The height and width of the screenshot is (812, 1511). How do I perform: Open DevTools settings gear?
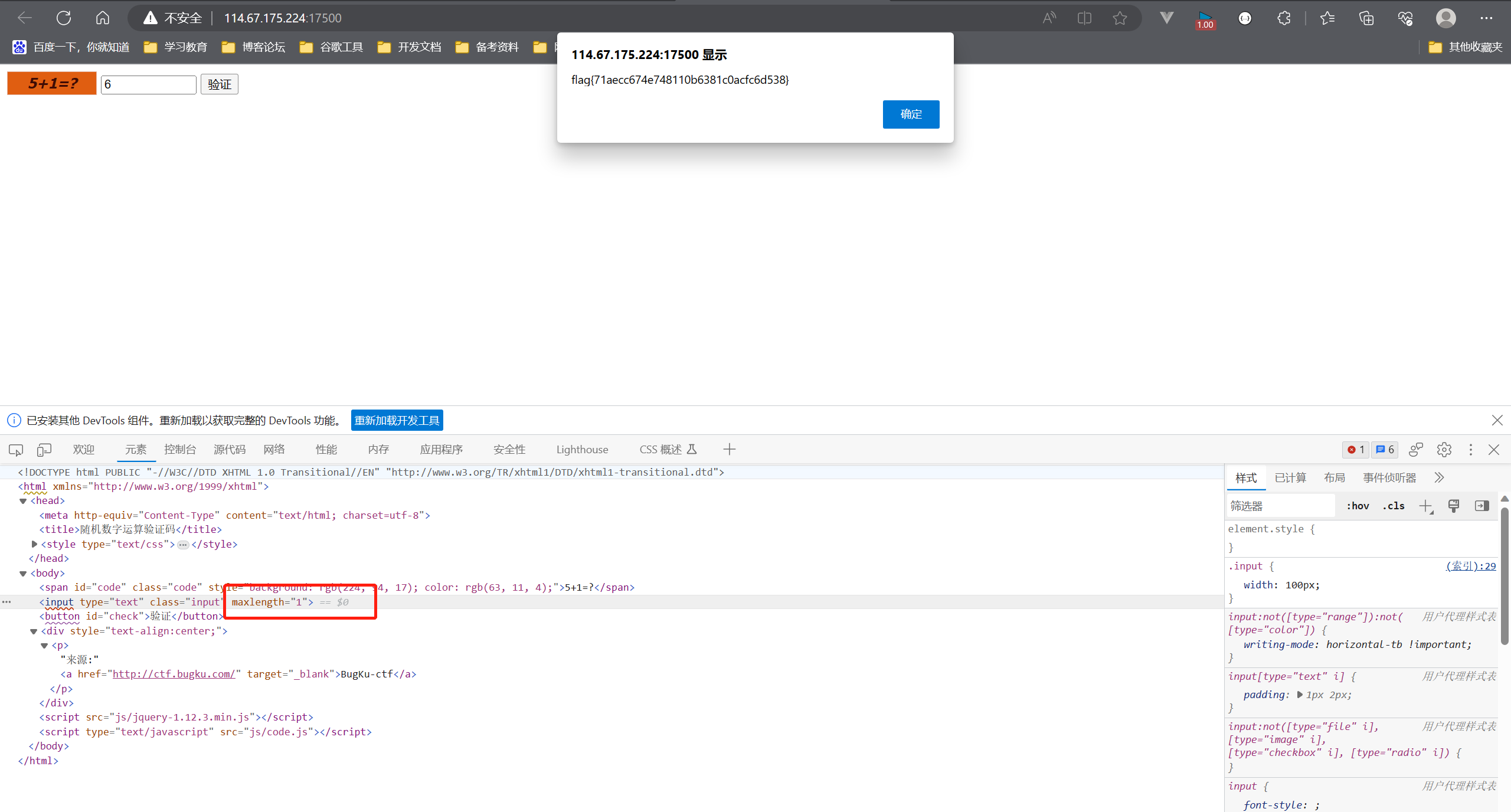pyautogui.click(x=1444, y=450)
